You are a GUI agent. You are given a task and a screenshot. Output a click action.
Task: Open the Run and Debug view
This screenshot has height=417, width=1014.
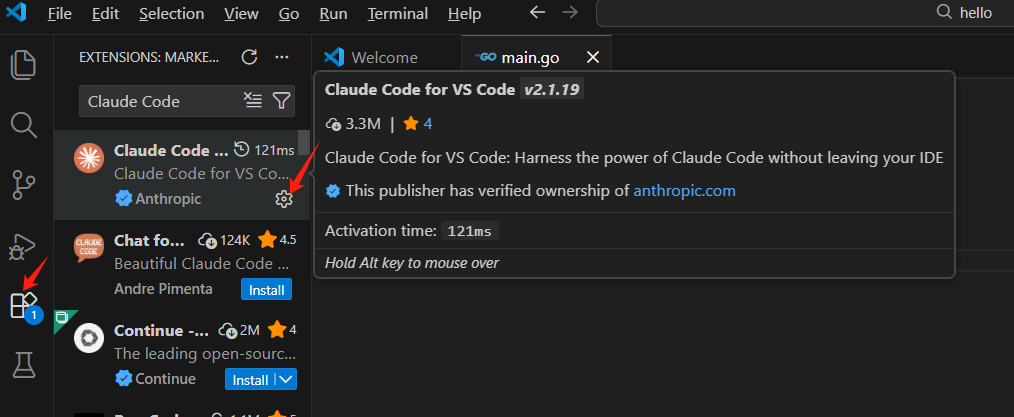point(24,245)
